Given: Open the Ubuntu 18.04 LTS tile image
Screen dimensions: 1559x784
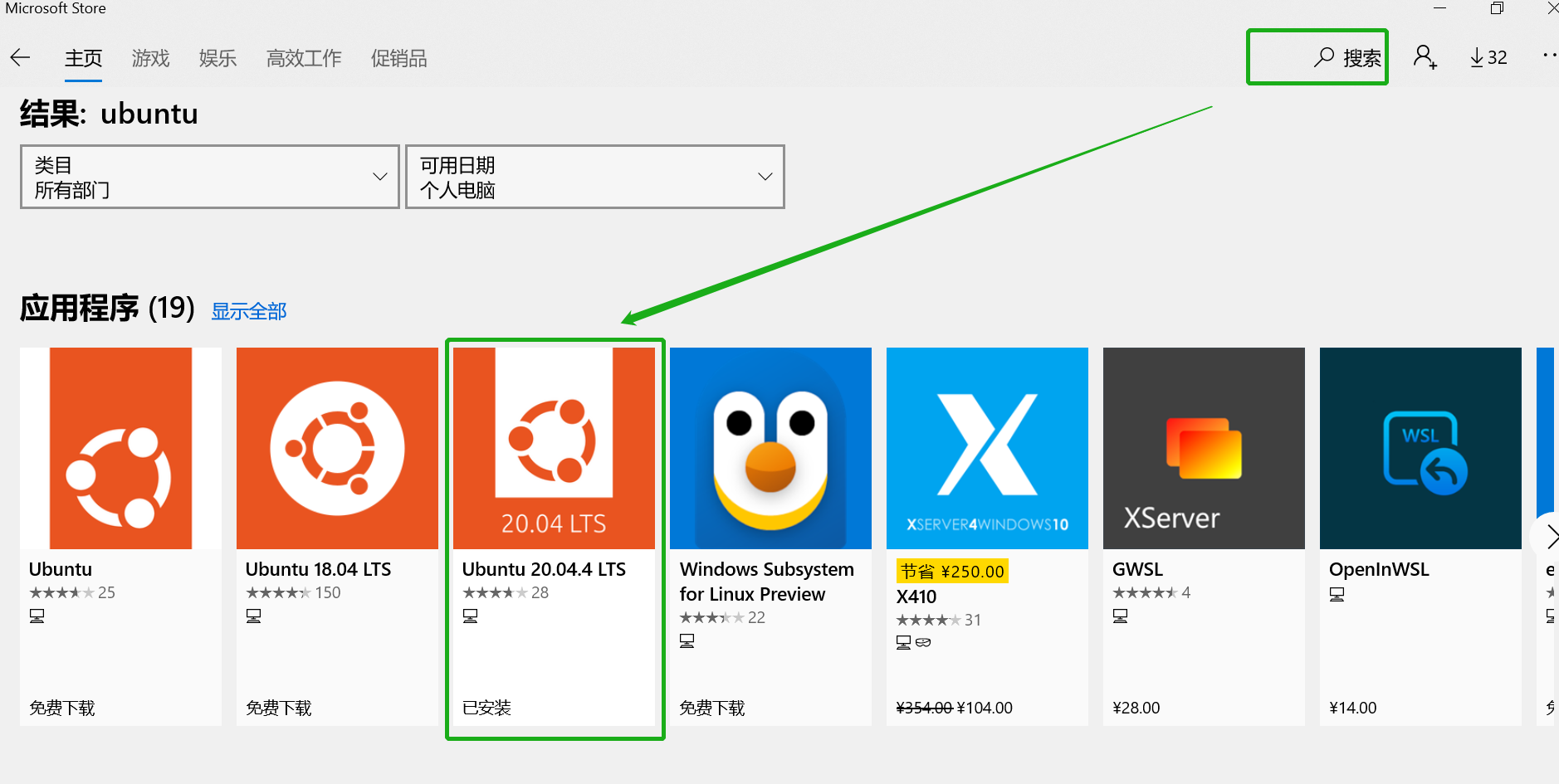Looking at the screenshot, I should (x=337, y=448).
